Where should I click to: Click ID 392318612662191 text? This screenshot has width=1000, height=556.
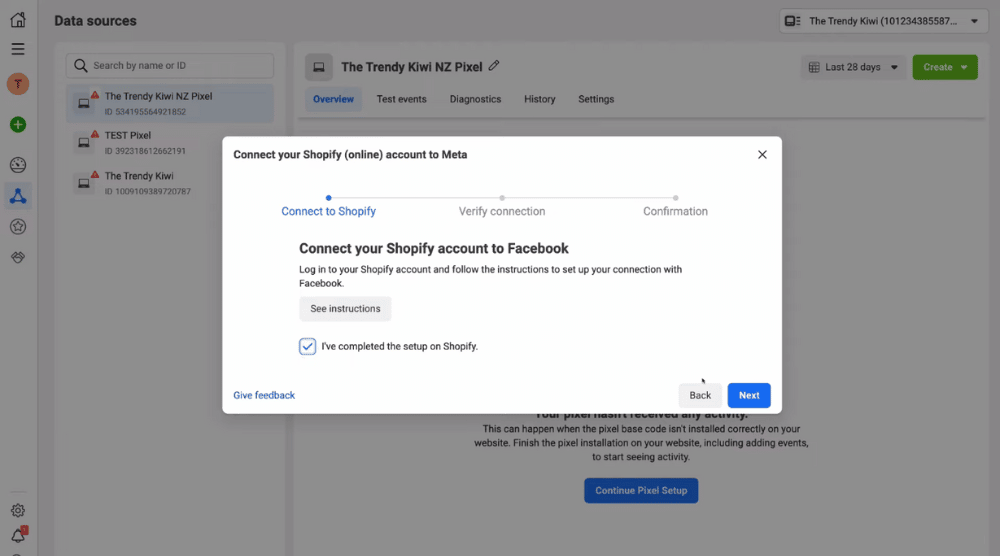click(145, 151)
